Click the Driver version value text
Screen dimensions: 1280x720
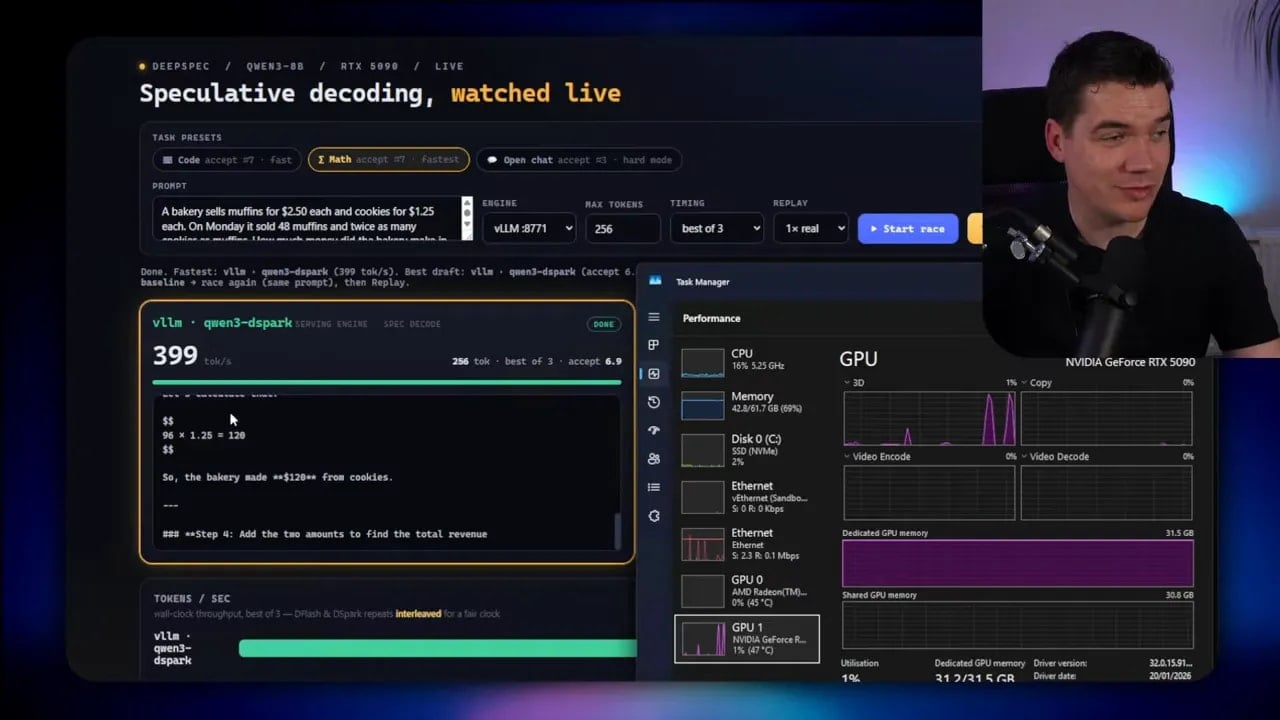click(1171, 663)
